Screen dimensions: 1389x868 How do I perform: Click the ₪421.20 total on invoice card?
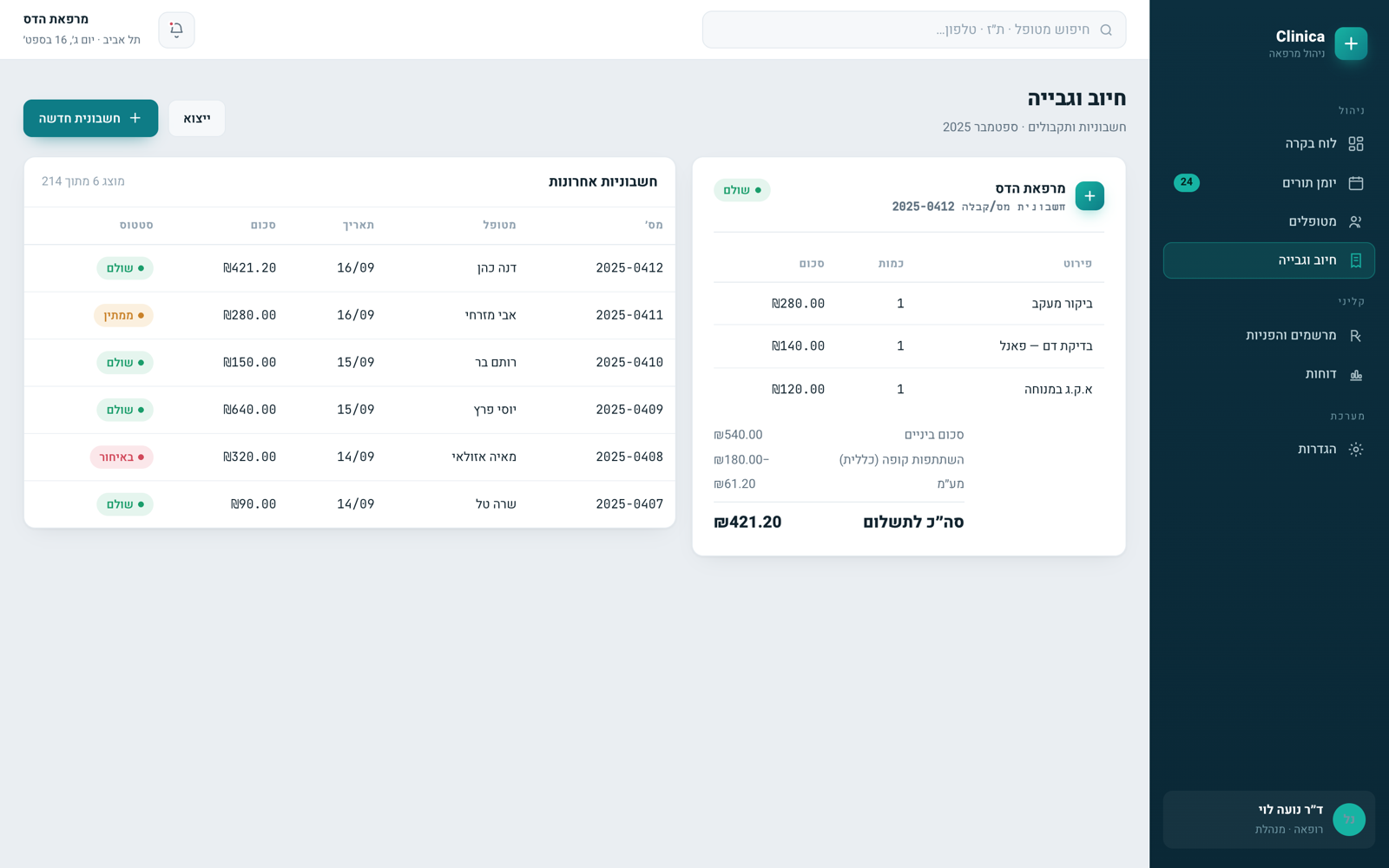coord(747,523)
